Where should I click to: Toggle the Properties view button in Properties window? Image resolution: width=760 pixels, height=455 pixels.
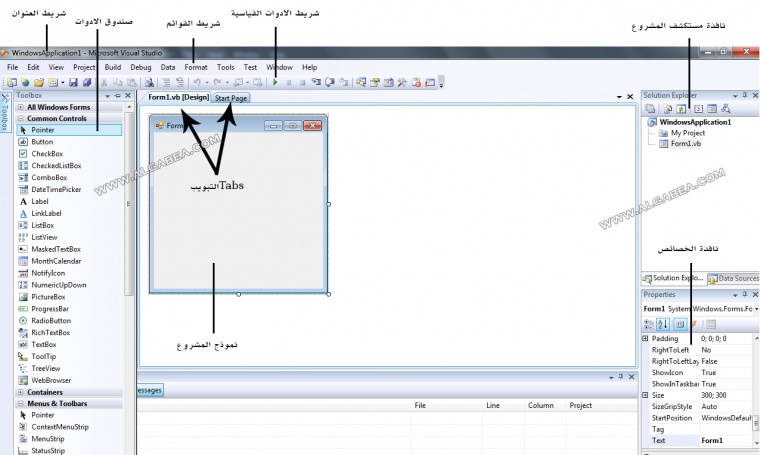(680, 324)
